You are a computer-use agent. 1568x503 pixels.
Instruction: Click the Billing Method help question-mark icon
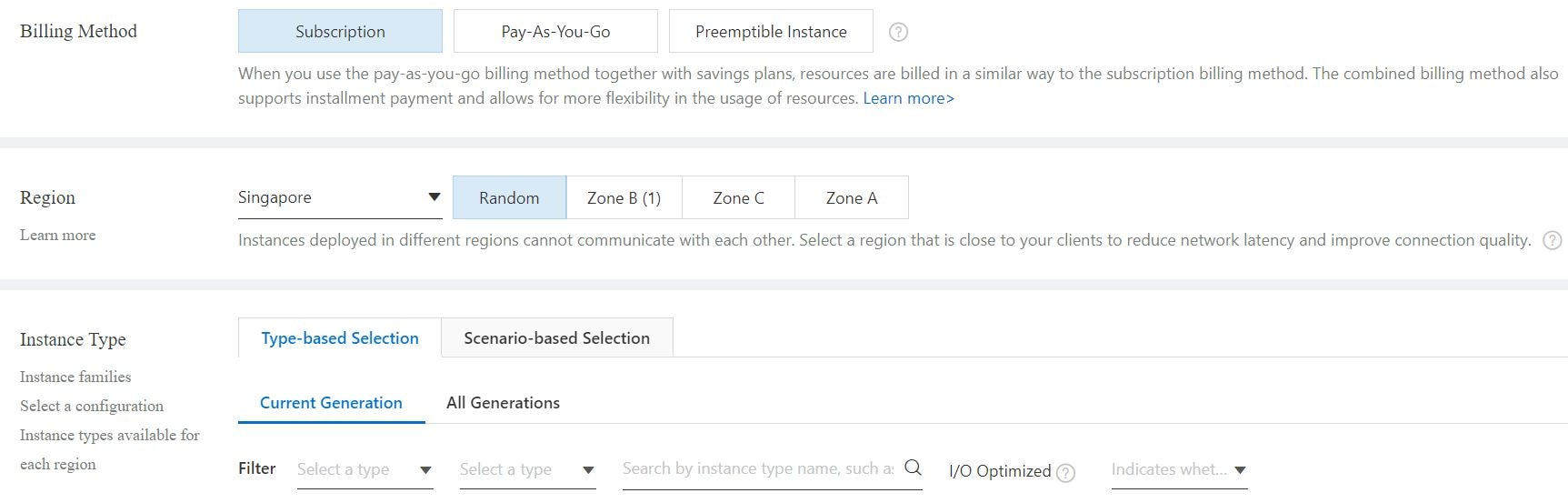coord(898,32)
